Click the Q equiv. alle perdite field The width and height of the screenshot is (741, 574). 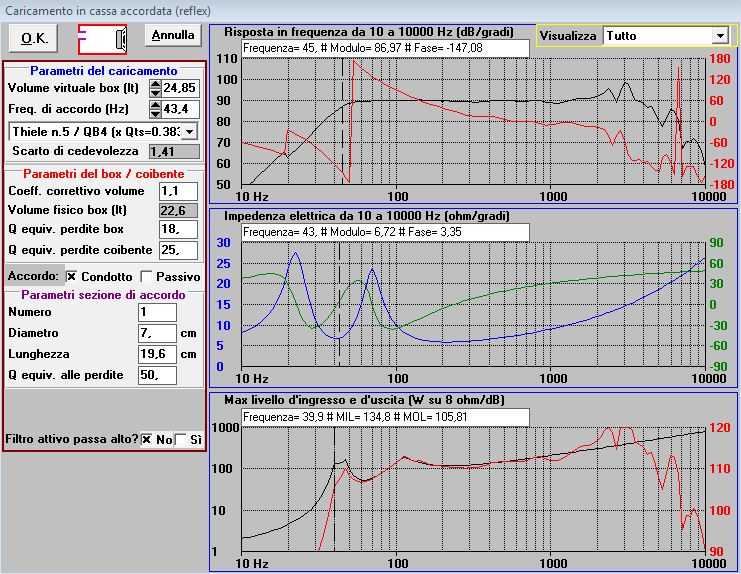point(157,376)
